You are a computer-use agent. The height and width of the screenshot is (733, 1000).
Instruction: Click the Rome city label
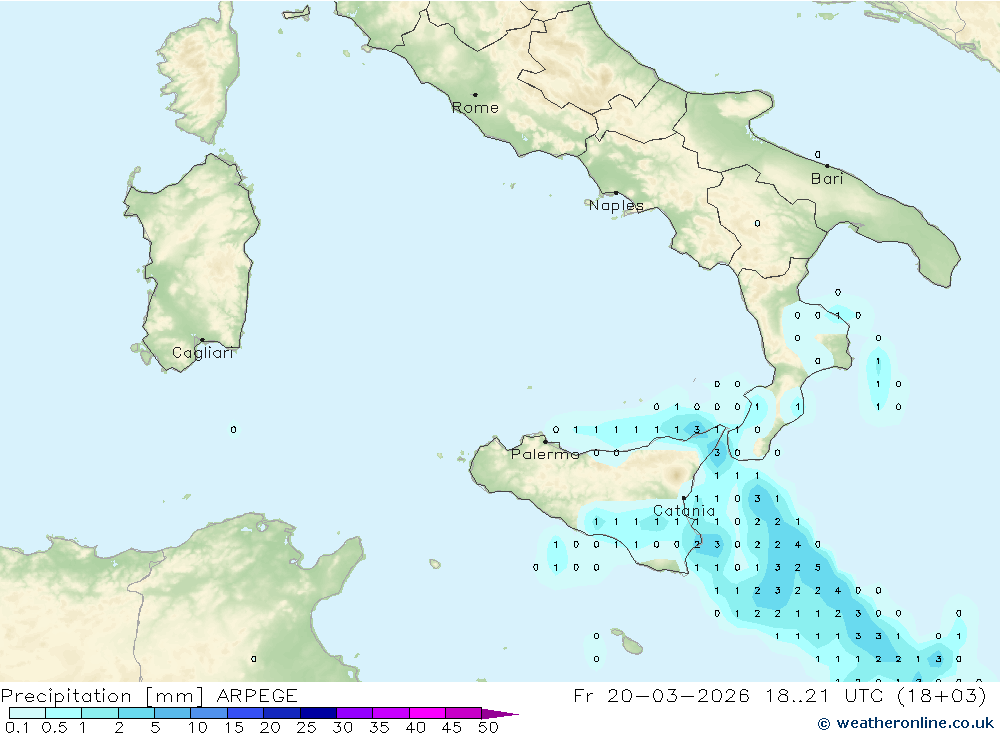(475, 108)
